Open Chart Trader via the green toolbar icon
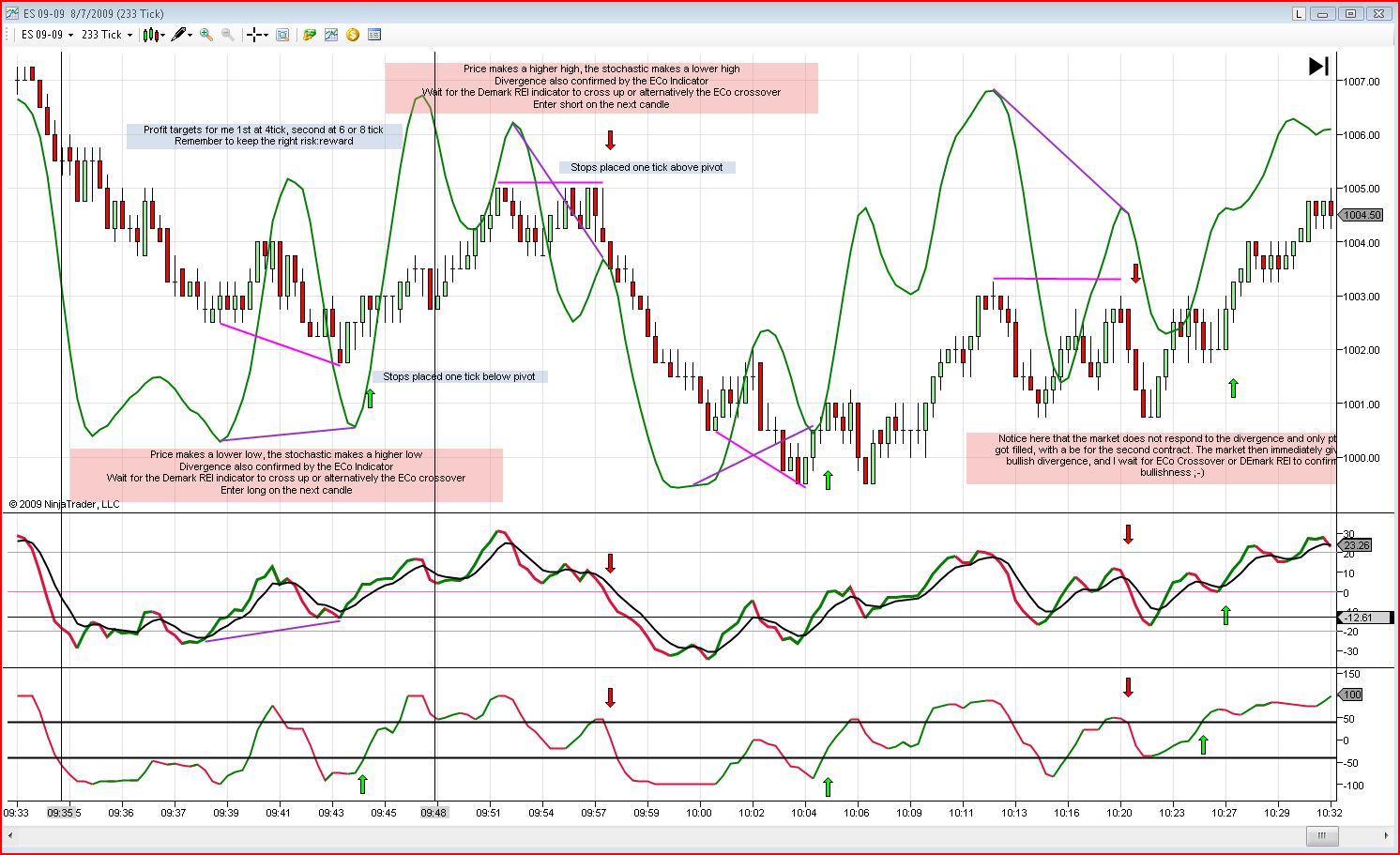The image size is (1400, 855). (310, 35)
